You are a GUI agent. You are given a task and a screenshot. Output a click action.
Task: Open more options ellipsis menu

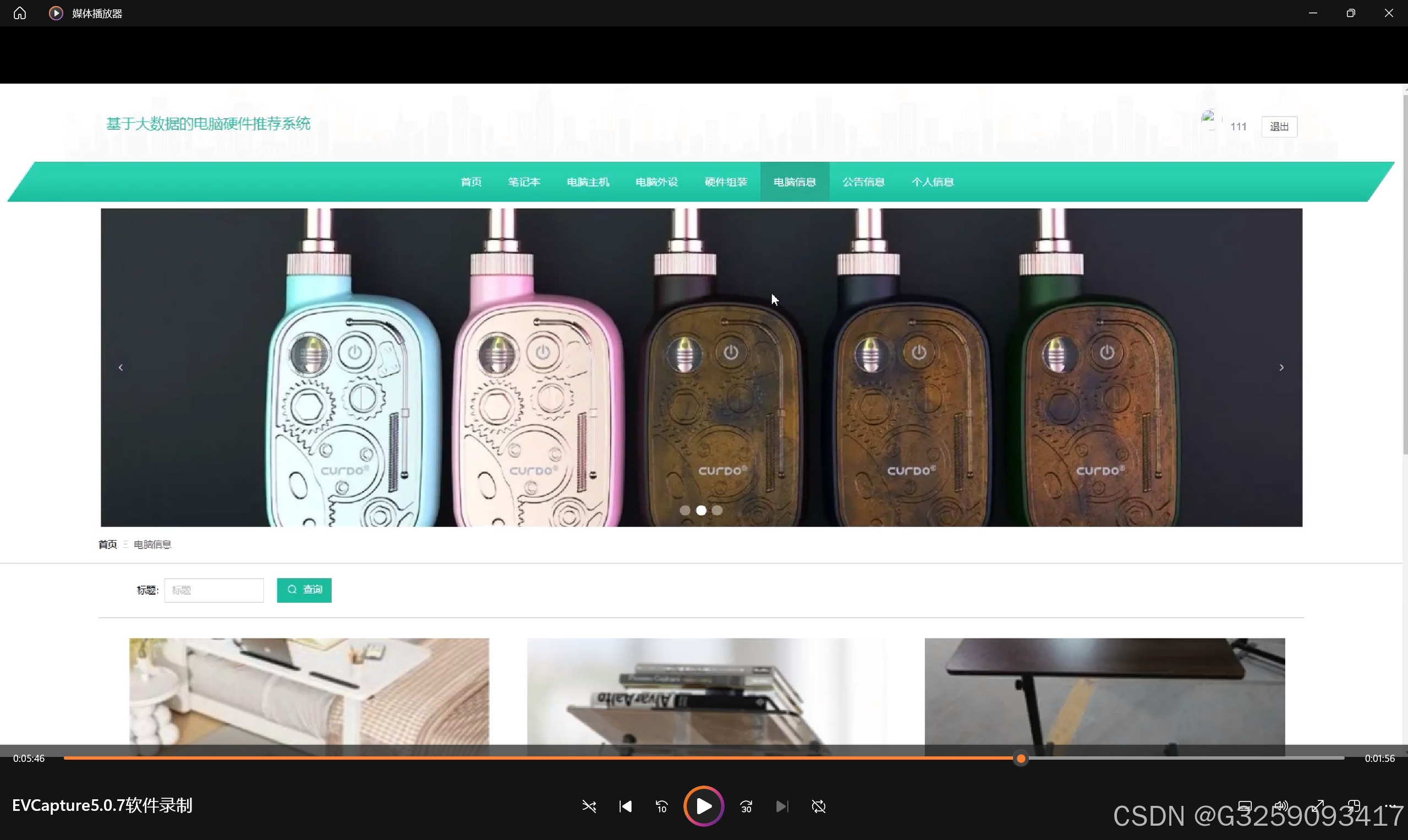click(1390, 806)
